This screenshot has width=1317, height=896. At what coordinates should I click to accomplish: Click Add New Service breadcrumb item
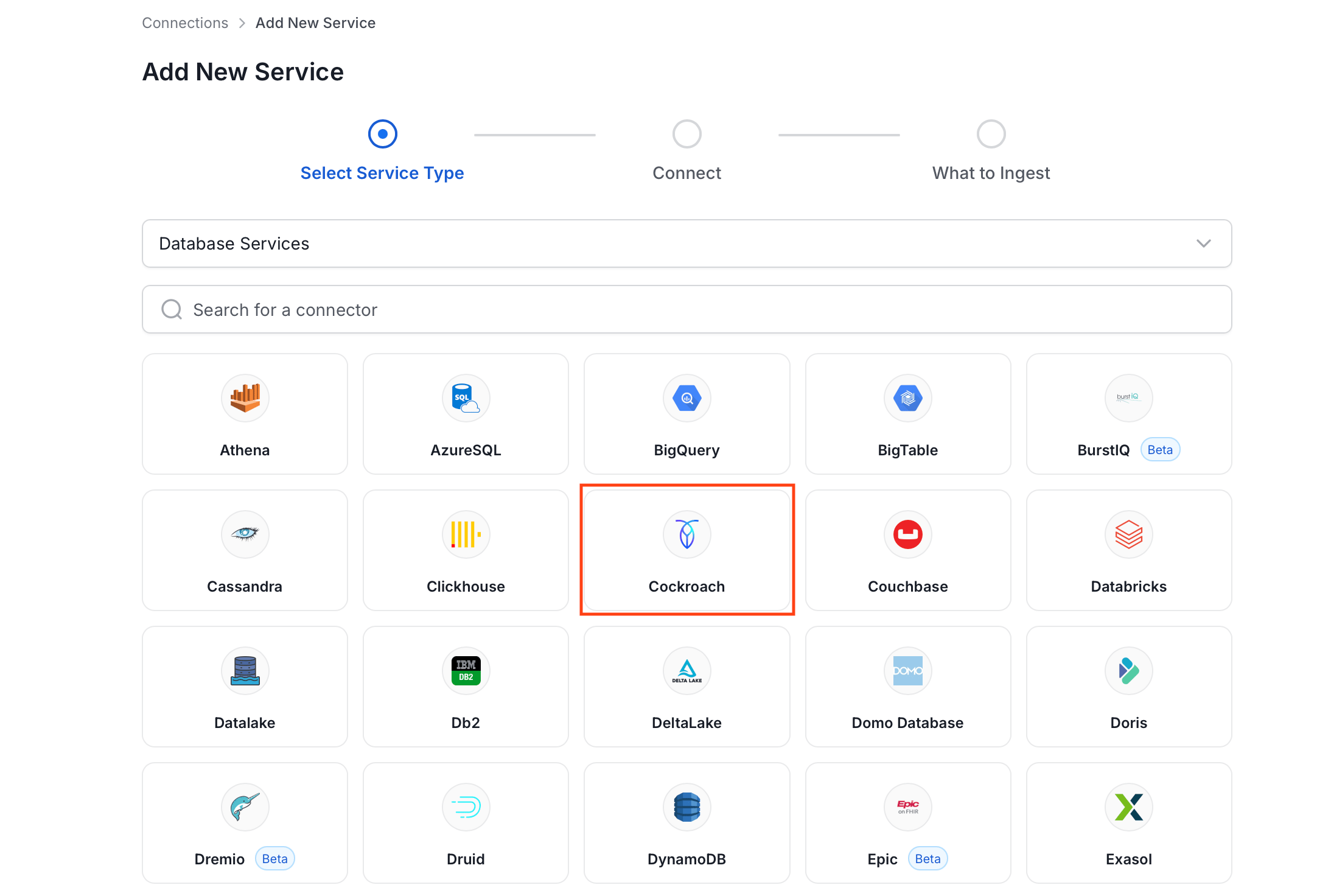pyautogui.click(x=315, y=23)
